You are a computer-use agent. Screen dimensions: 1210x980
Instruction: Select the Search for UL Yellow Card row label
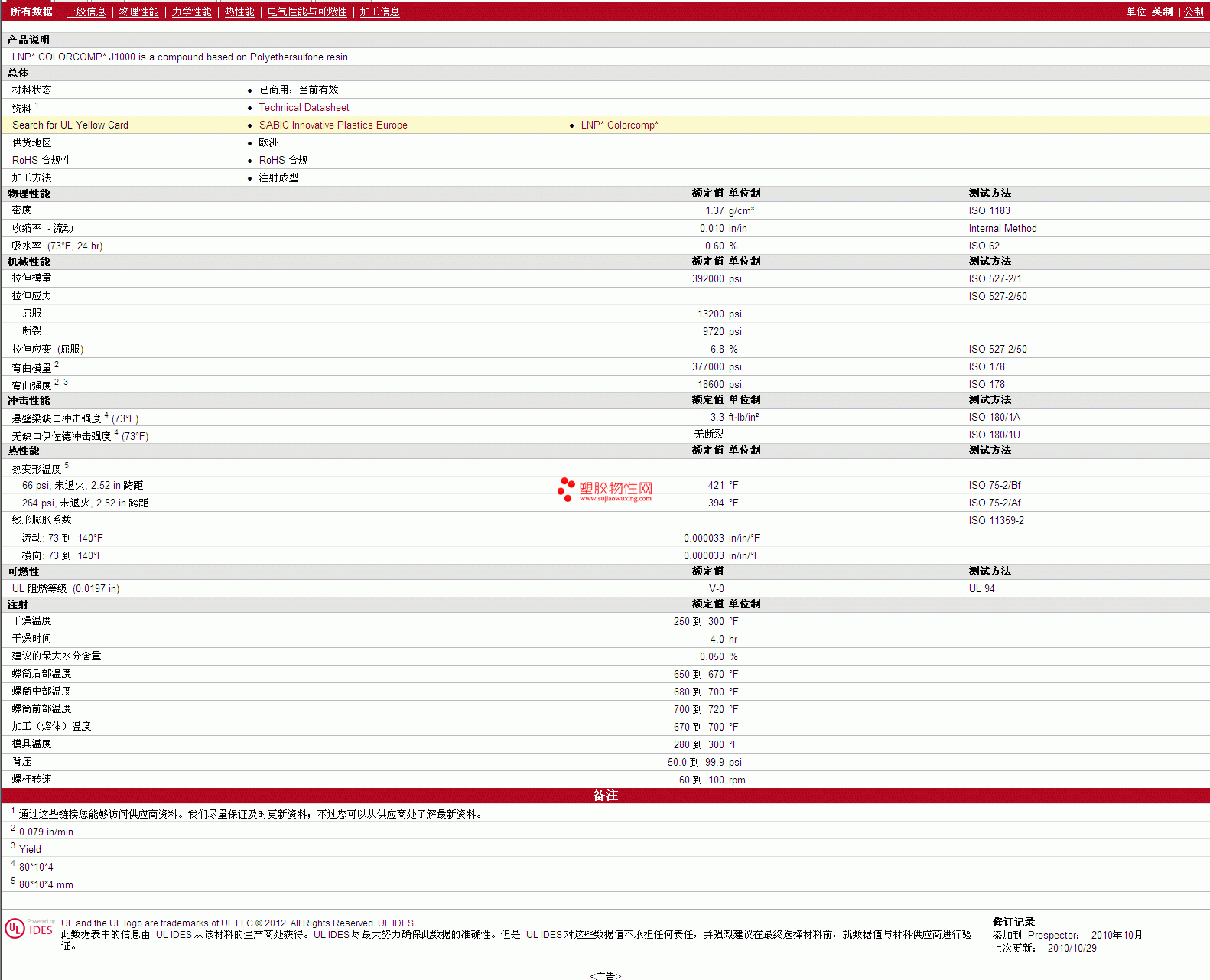[x=70, y=125]
